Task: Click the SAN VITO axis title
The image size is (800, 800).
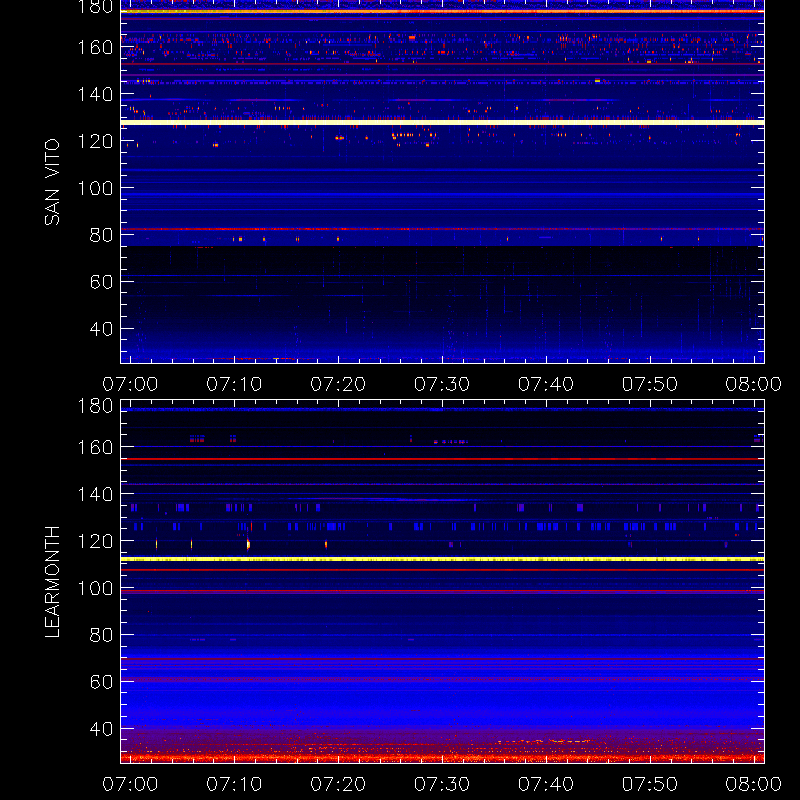Action: point(52,182)
